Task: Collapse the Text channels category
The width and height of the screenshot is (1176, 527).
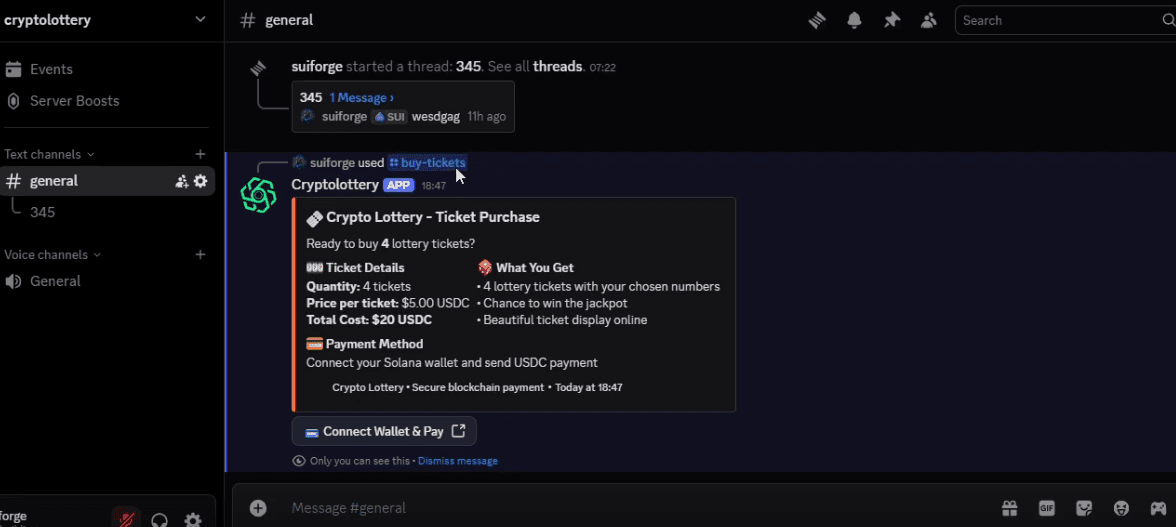Action: [x=49, y=154]
